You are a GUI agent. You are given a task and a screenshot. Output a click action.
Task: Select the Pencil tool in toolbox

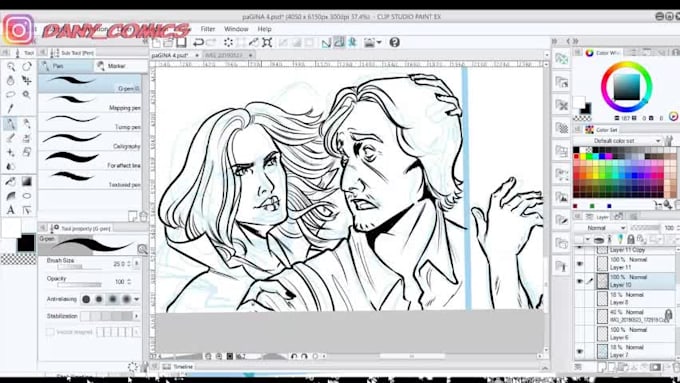27,124
